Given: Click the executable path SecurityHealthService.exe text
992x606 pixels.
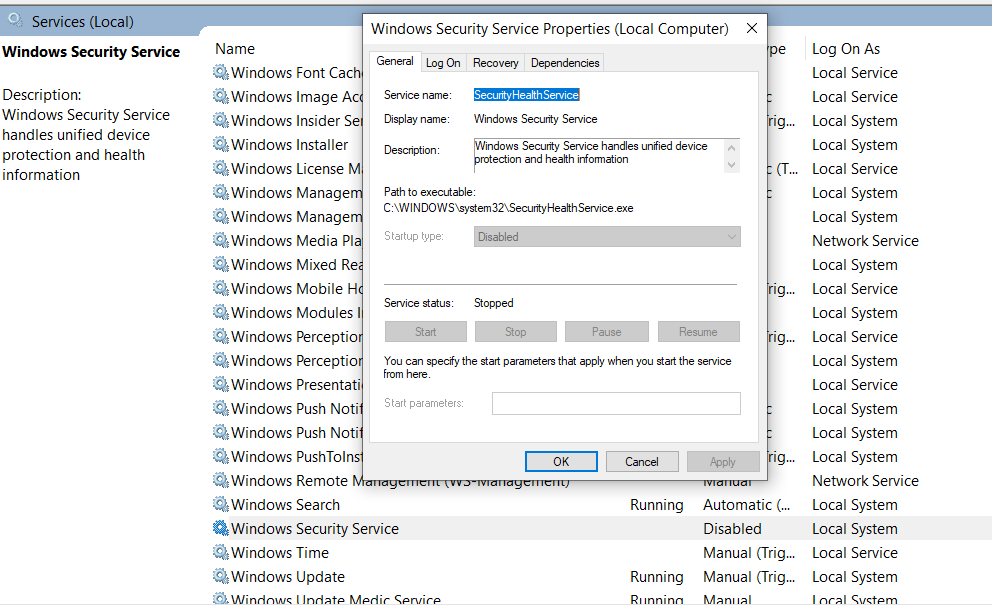Looking at the screenshot, I should [508, 208].
